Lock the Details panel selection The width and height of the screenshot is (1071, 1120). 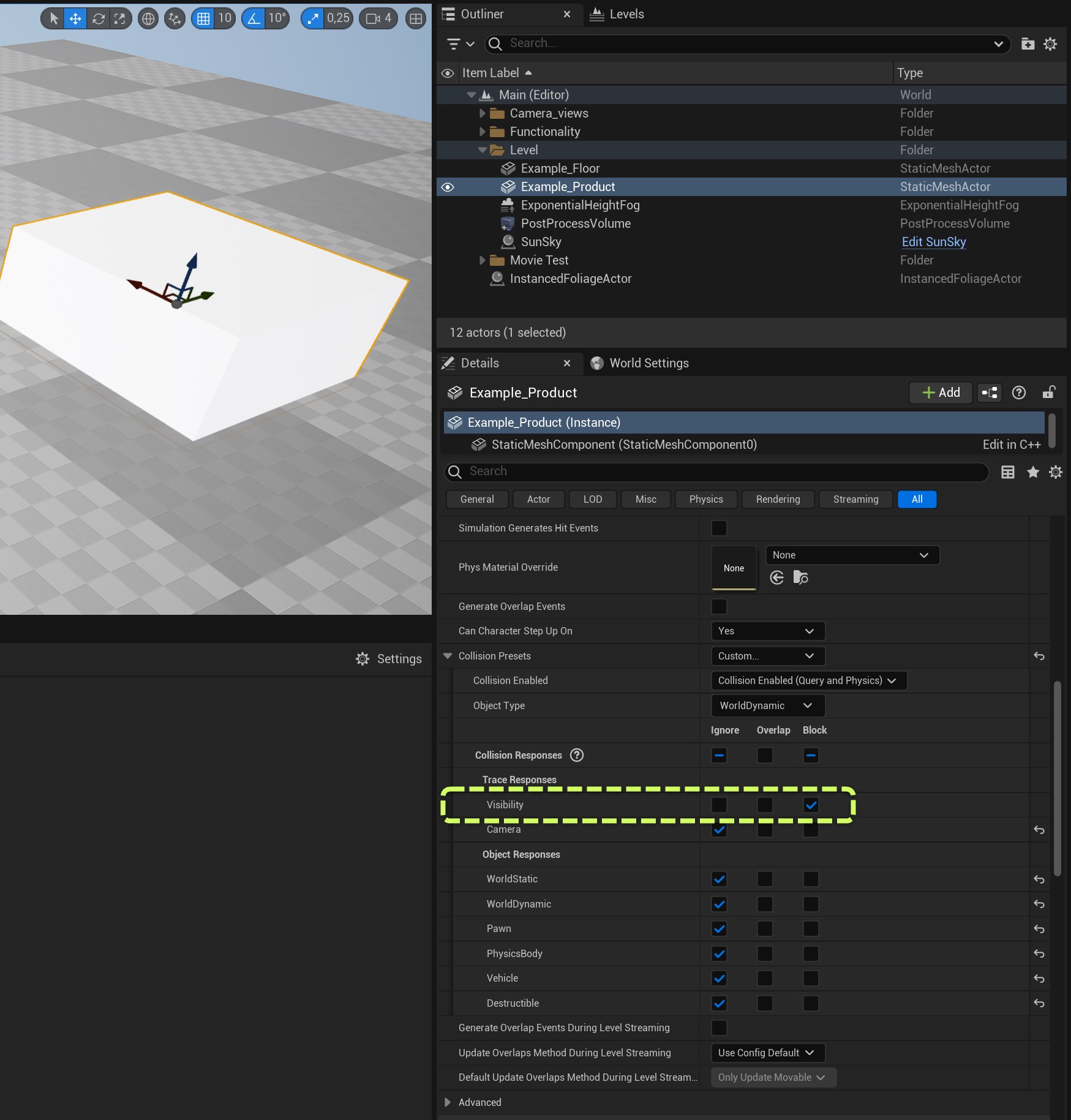click(x=1048, y=393)
